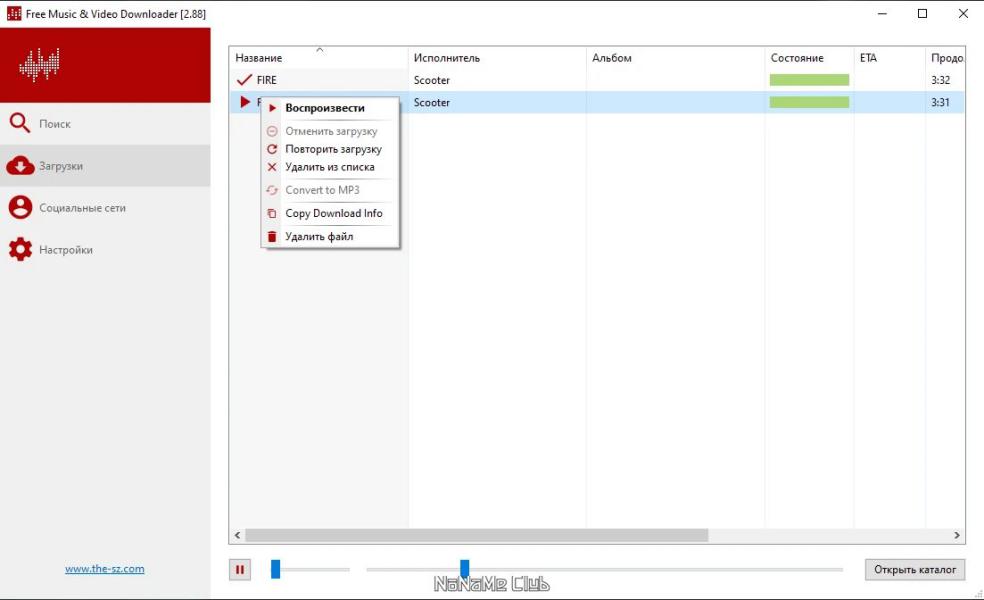Open the www.the-sz.com link
Image resolution: width=984 pixels, height=600 pixels.
point(105,569)
